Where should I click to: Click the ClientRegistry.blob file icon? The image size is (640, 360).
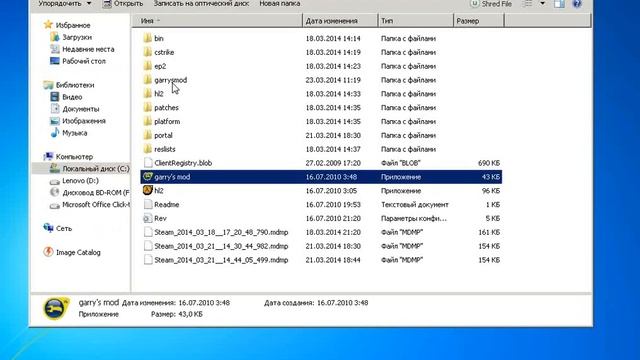click(148, 163)
